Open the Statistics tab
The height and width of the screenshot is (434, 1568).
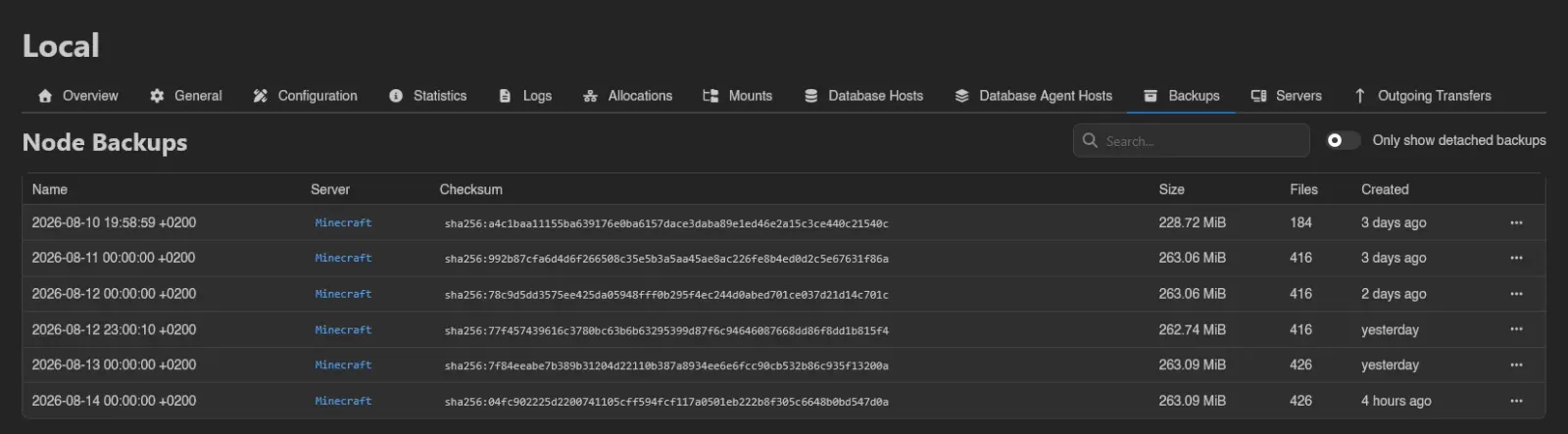427,96
